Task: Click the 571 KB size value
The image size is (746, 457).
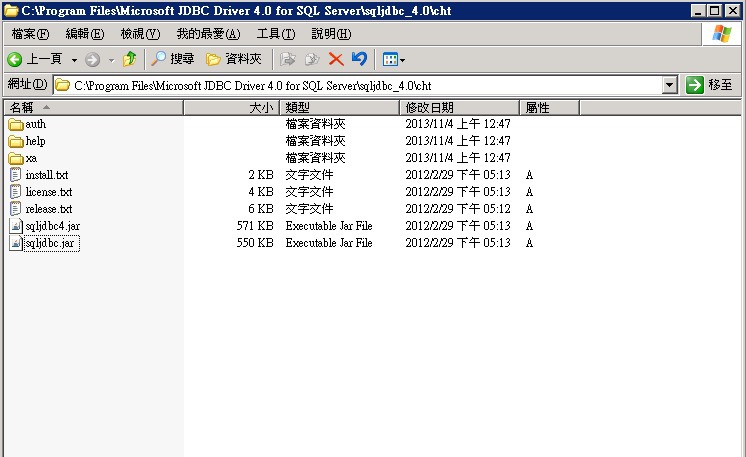Action: [255, 226]
